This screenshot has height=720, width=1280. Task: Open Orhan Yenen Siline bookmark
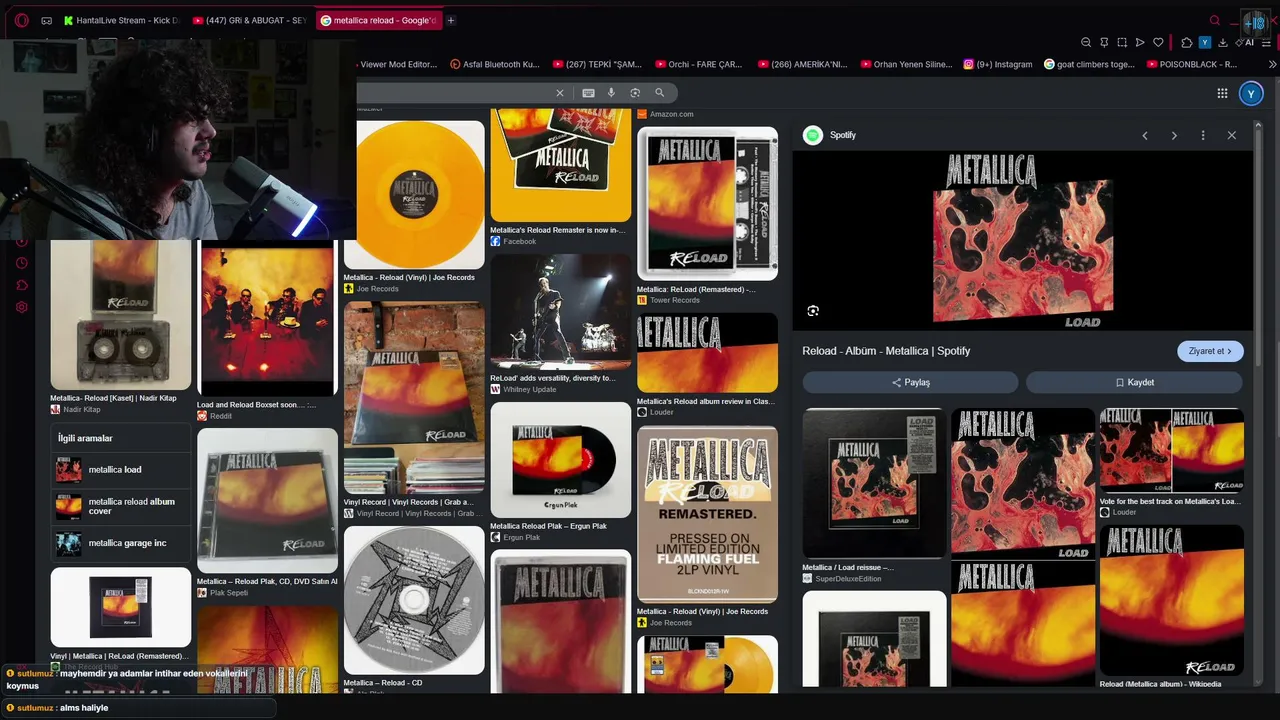tap(906, 64)
